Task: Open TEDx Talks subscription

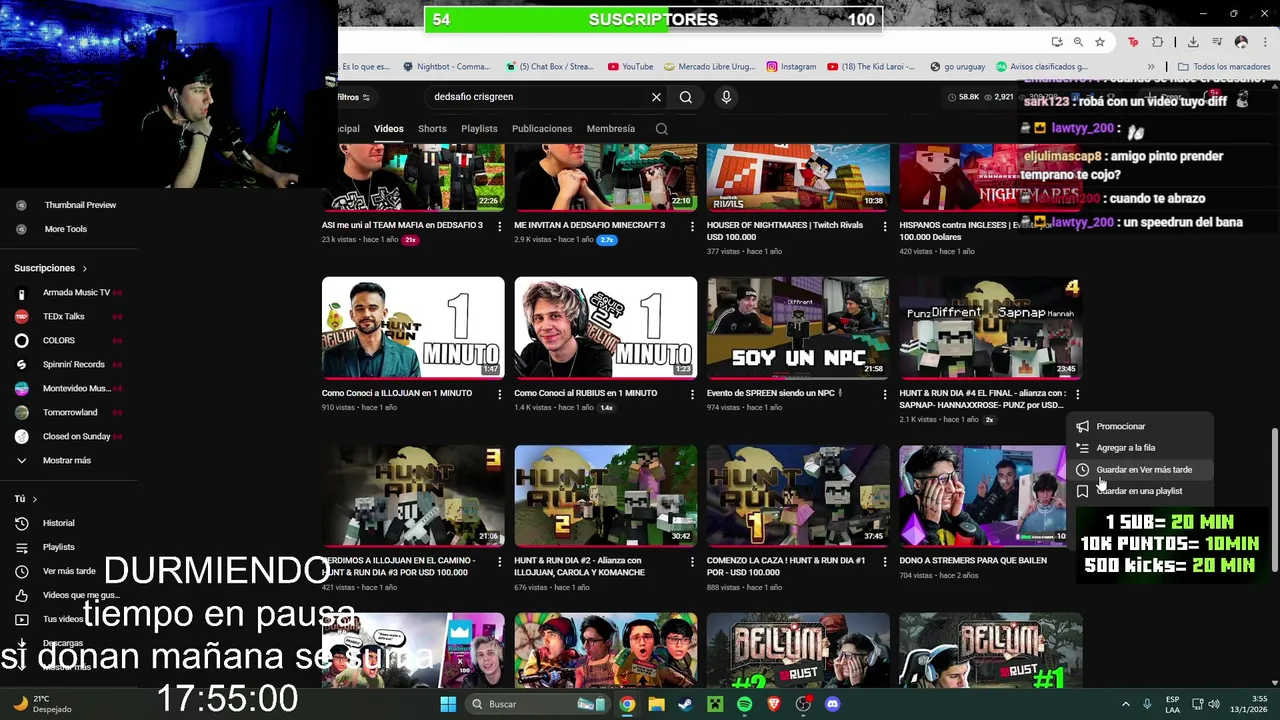Action: click(64, 316)
